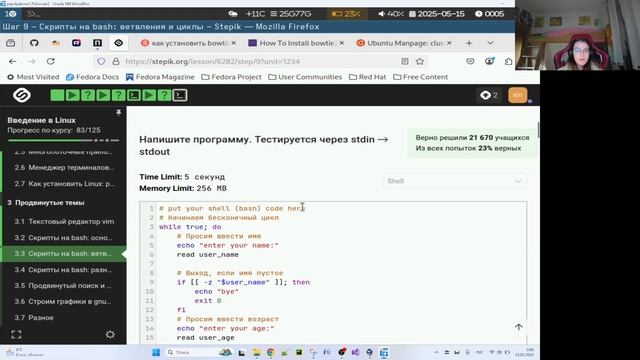Save page to Pocket
640x360 pixels.
pos(470,61)
